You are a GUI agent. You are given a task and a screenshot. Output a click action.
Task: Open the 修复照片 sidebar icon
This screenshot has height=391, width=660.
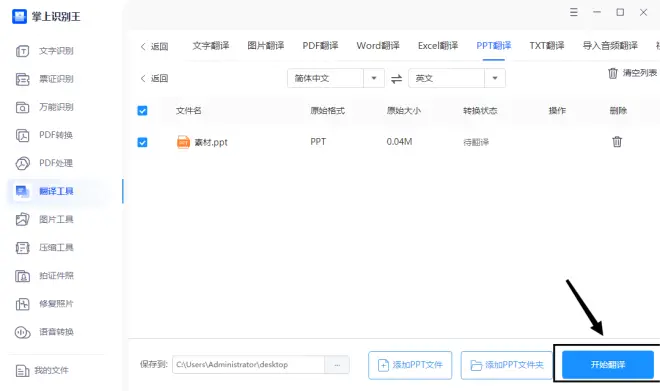22,304
